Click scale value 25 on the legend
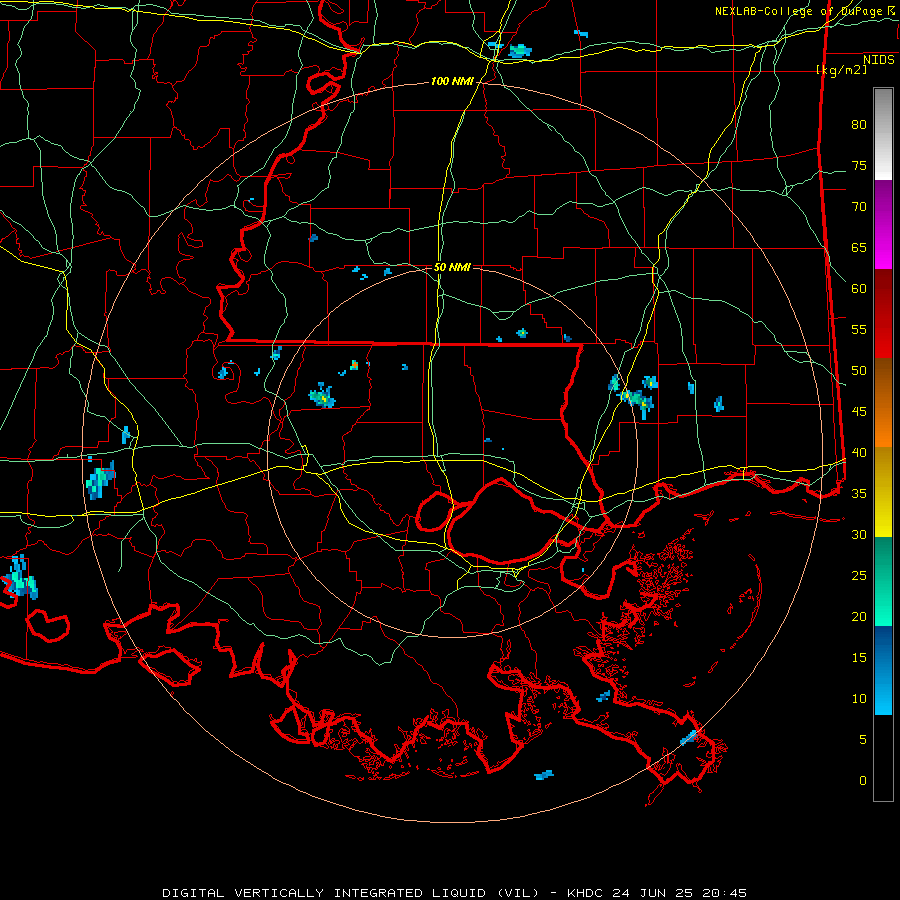The image size is (900, 900). point(859,575)
